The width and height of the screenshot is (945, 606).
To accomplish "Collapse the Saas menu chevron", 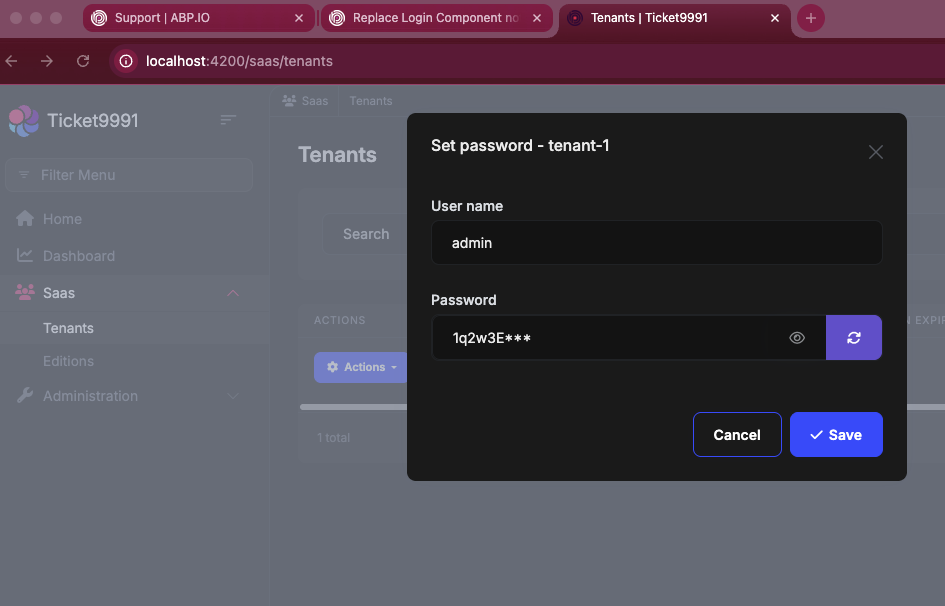I will point(233,293).
